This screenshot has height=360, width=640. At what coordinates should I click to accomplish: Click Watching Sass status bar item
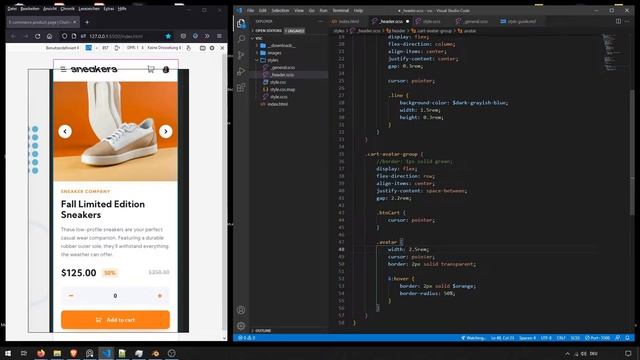pos(473,338)
